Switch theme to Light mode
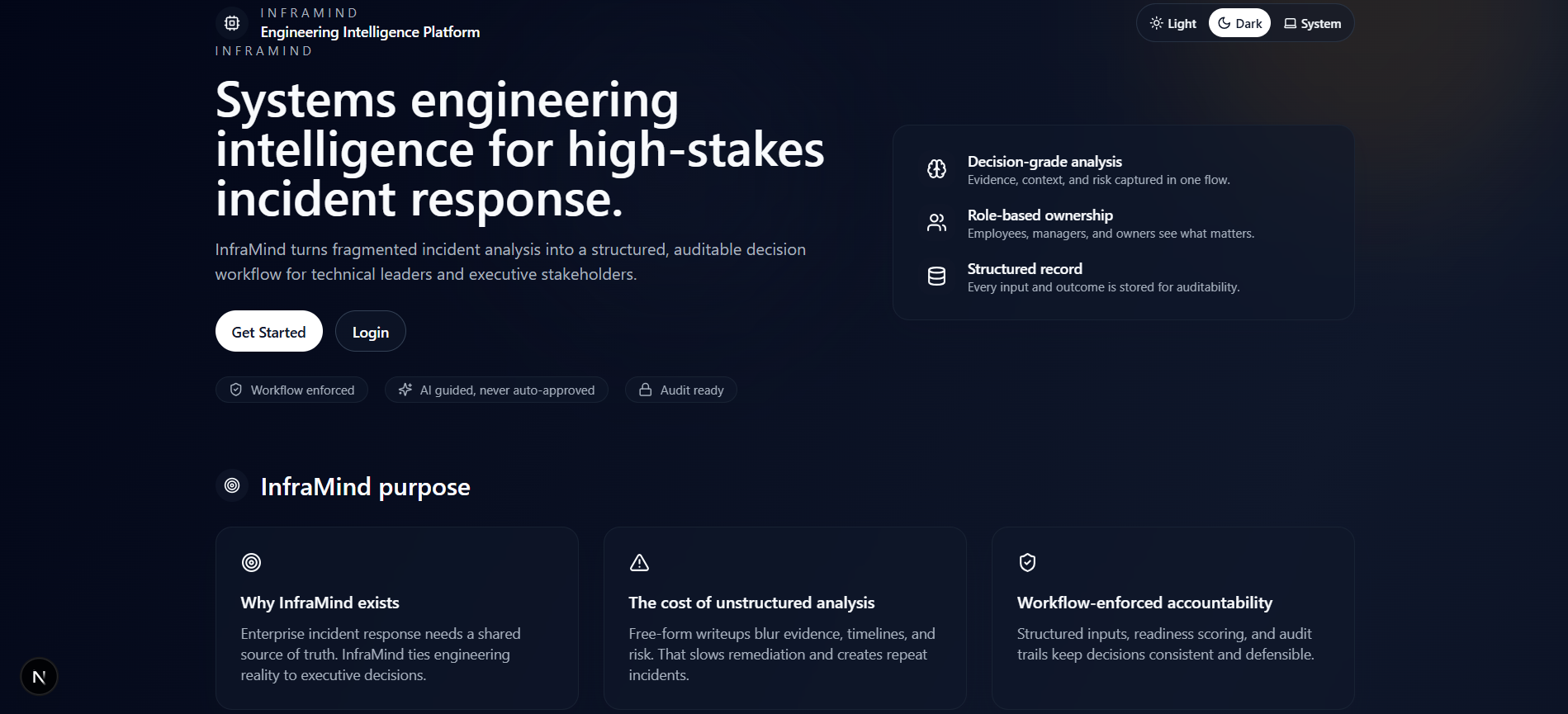This screenshot has height=714, width=1568. coord(1172,23)
